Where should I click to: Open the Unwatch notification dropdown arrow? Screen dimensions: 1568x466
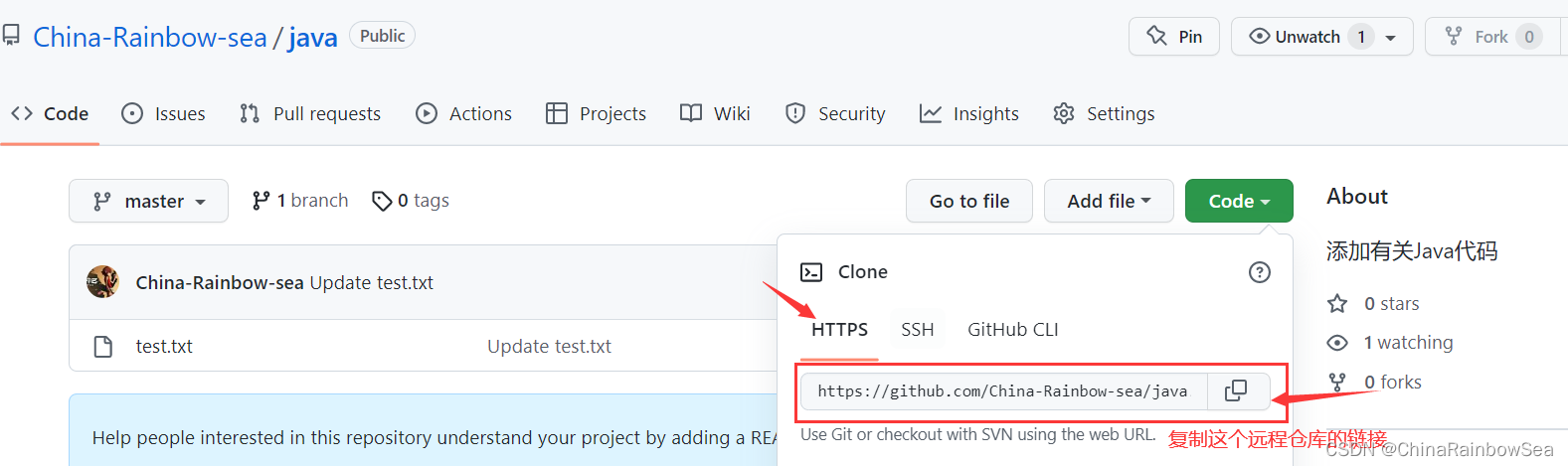coord(1391,38)
